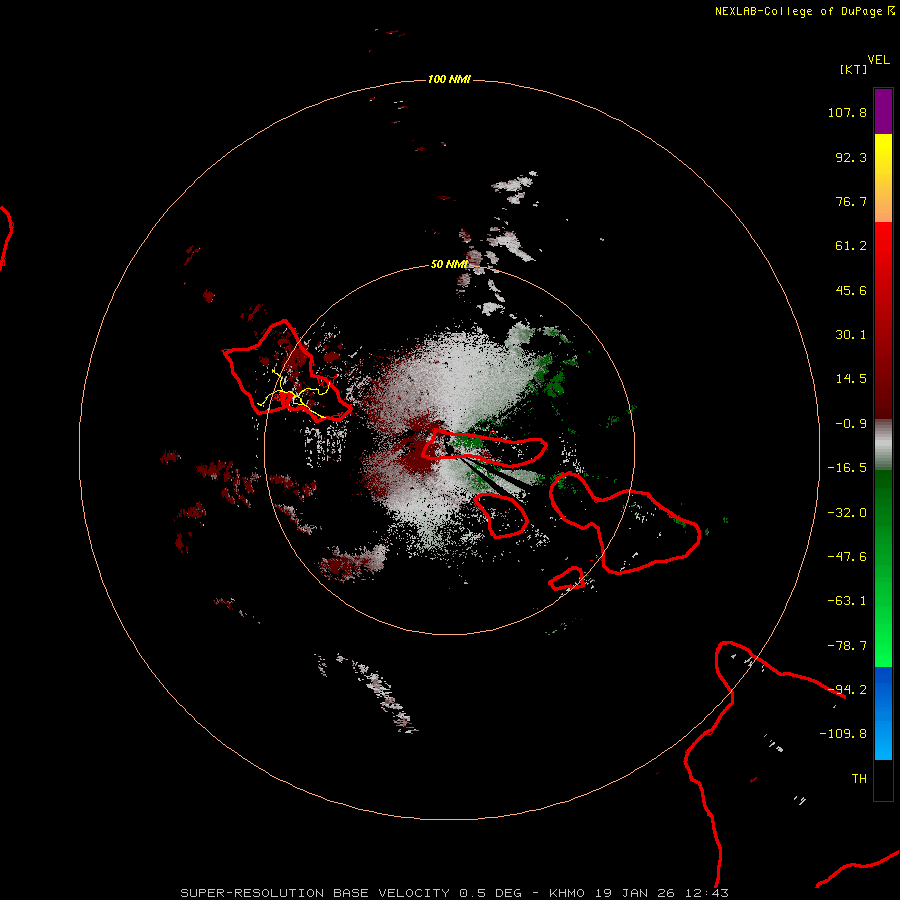Click the 30.1 legend value
Image resolution: width=900 pixels, height=900 pixels.
(x=851, y=335)
